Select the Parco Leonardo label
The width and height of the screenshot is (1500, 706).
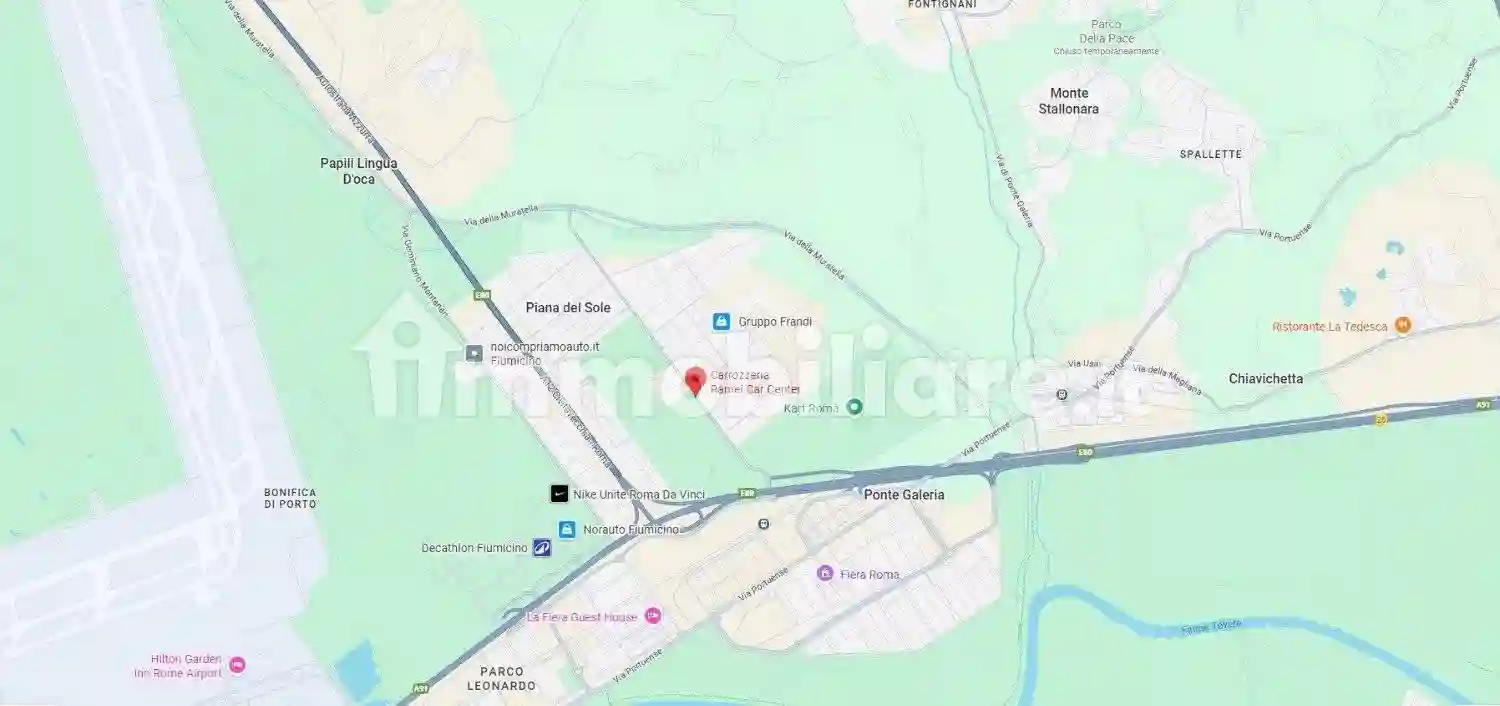click(x=507, y=678)
